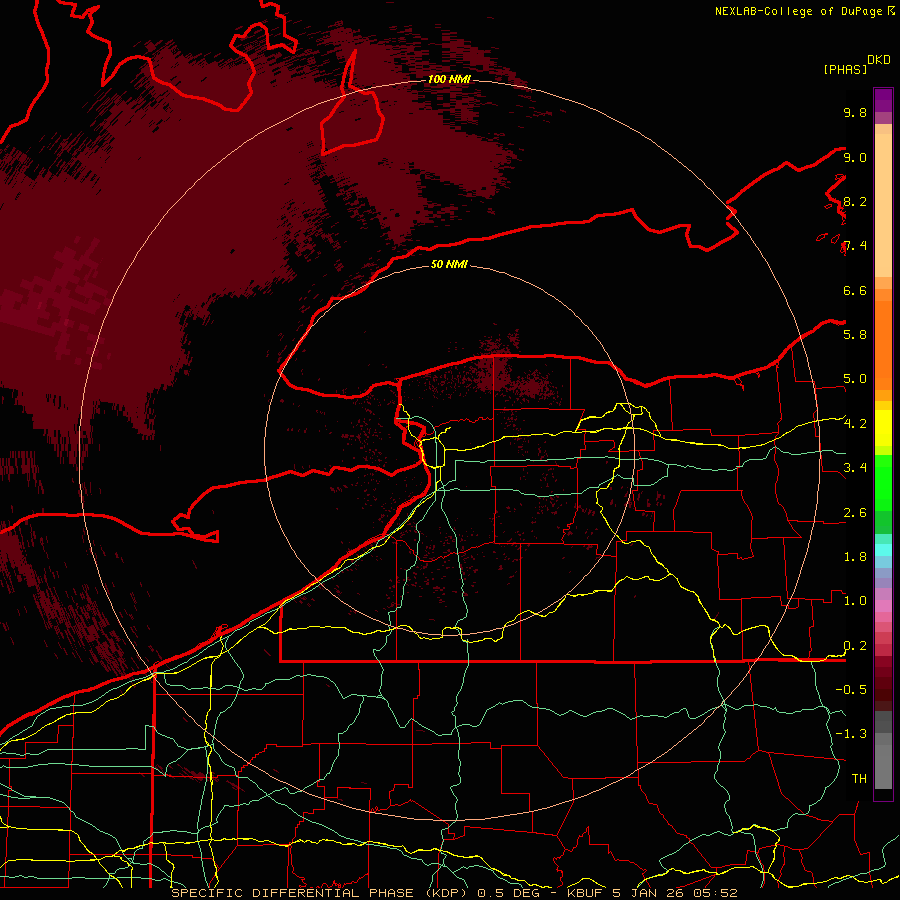Click the 5.0 scale value
Screen dimensions: 900x900
pos(855,379)
